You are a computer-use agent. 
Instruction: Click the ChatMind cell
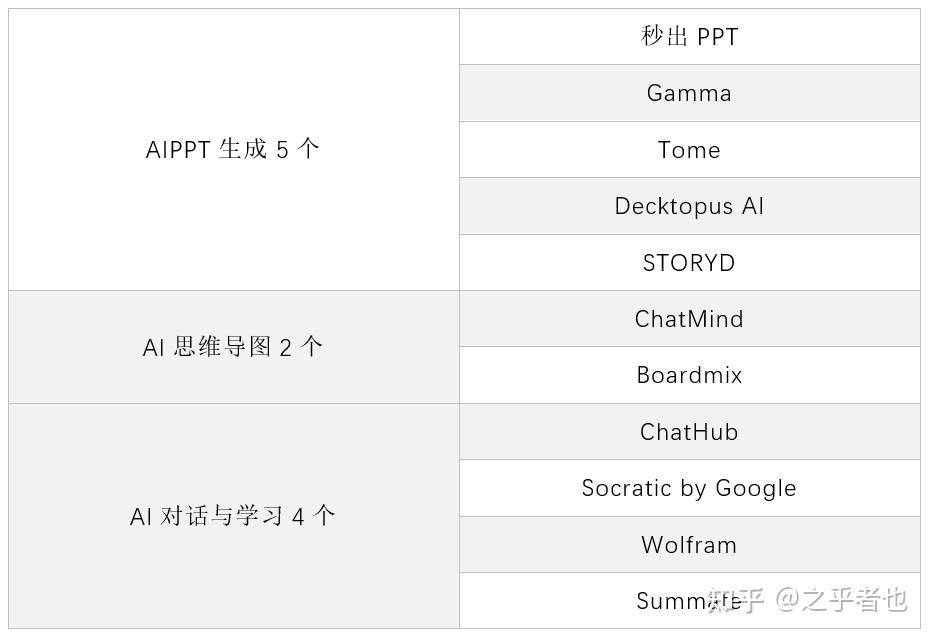(x=689, y=319)
